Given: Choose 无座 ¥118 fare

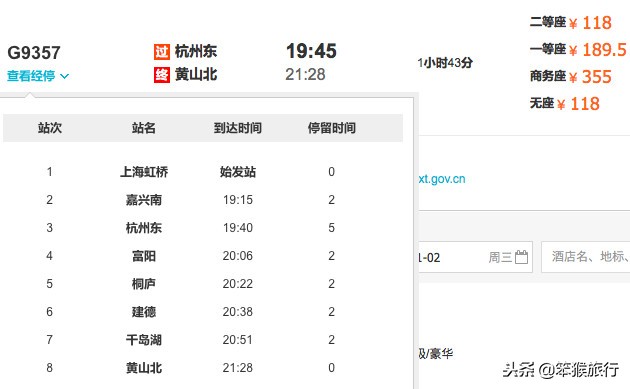Looking at the screenshot, I should click(x=565, y=104).
